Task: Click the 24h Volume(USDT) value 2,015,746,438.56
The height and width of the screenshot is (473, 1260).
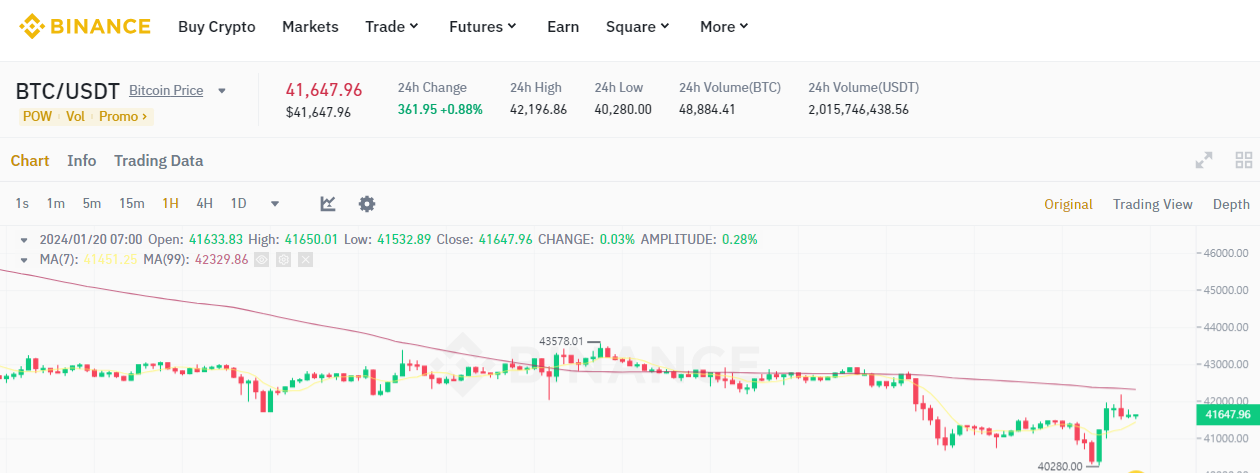Action: point(858,109)
